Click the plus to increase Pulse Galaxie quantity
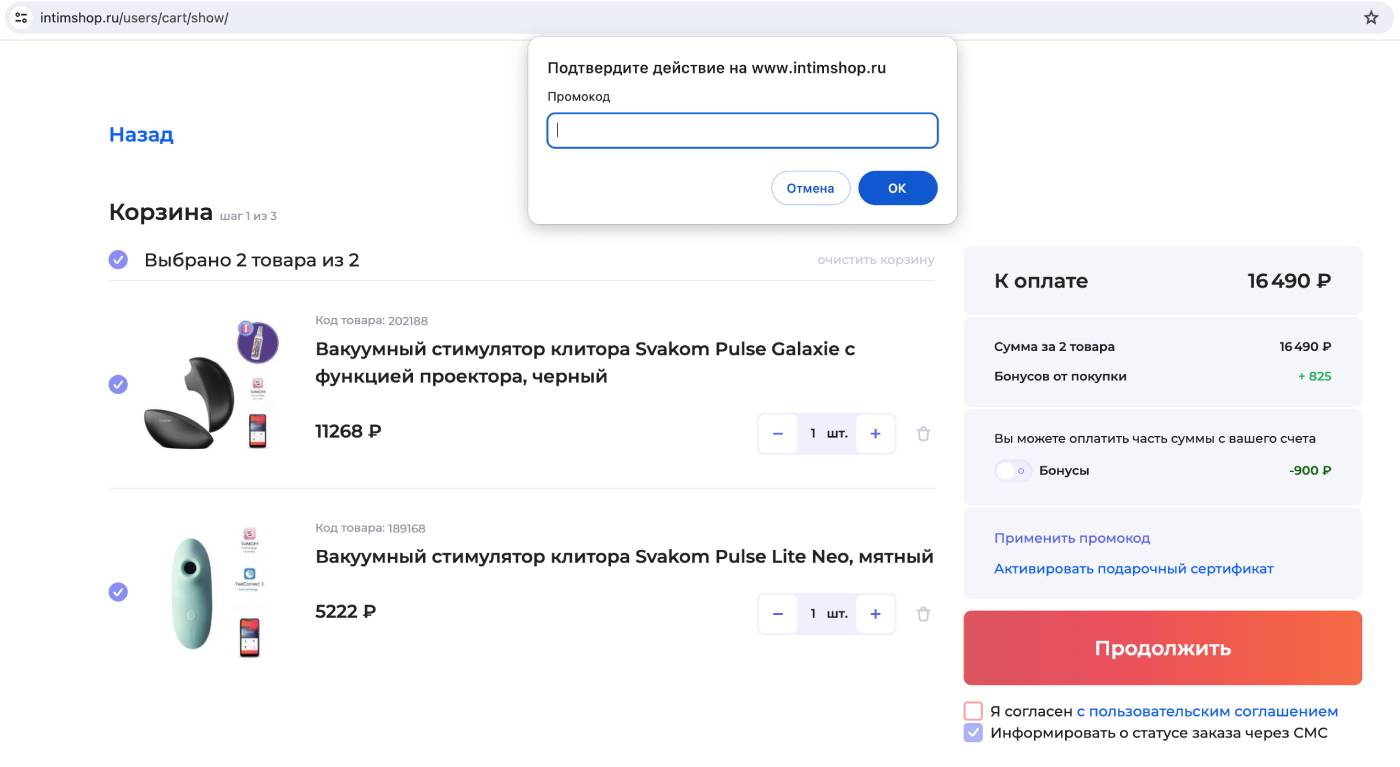This screenshot has width=1400, height=767. [874, 433]
